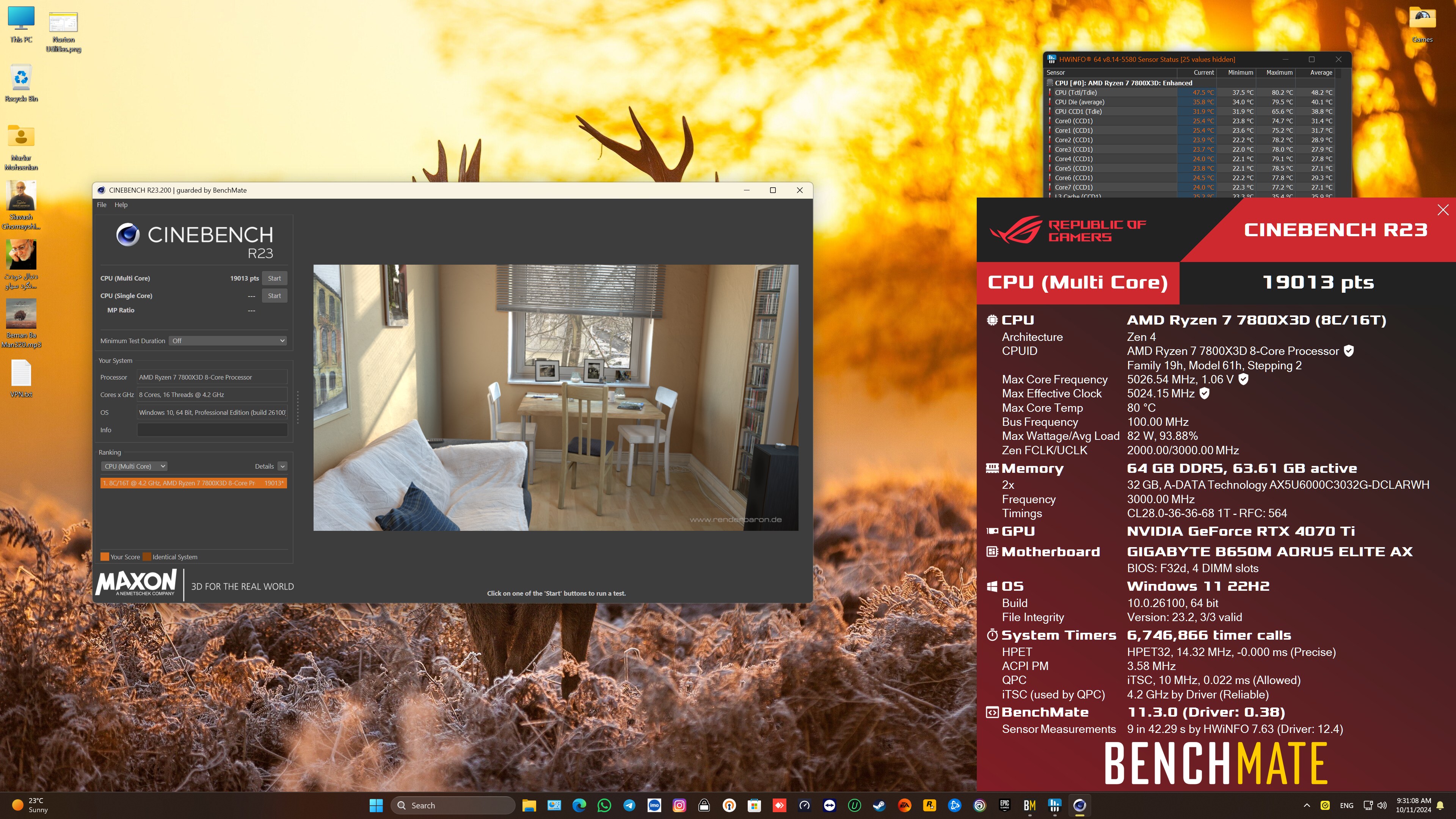Viewport: 1456px width, 819px height.
Task: Open imo messenger from the taskbar
Action: point(654,805)
